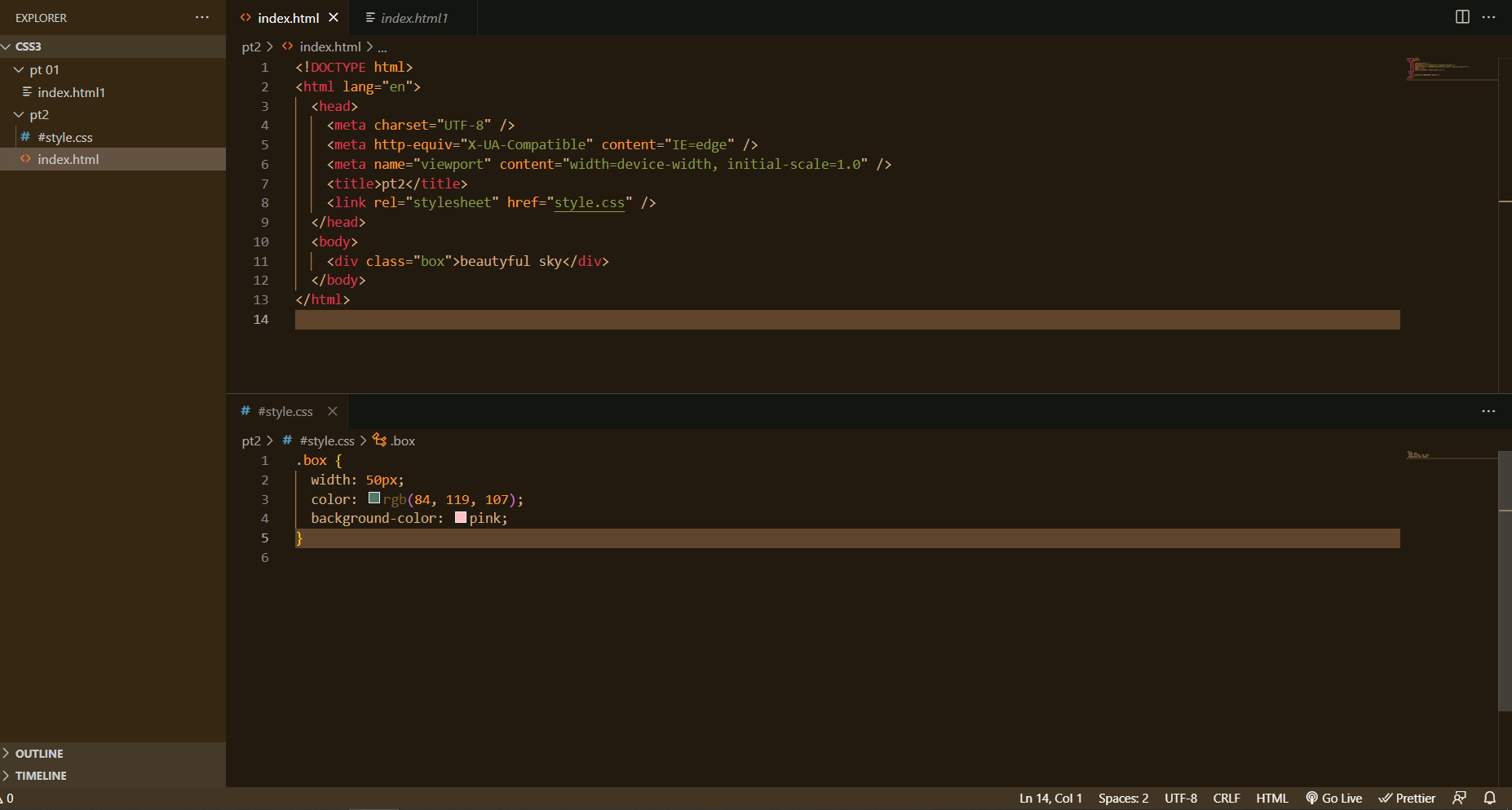Click #style.css in bottom breadcrumb

tap(327, 440)
